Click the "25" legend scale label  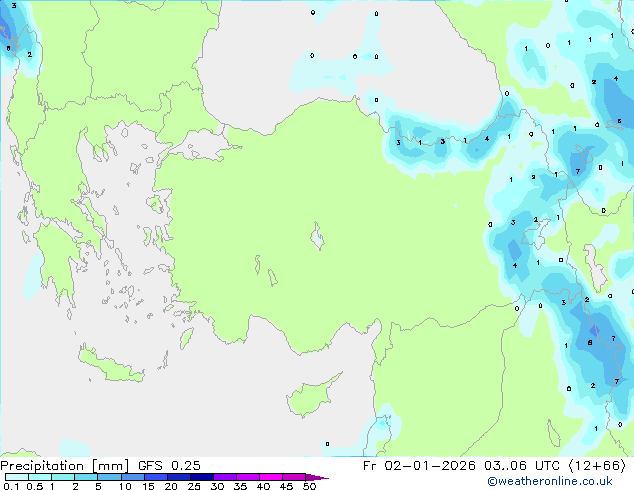[194, 486]
